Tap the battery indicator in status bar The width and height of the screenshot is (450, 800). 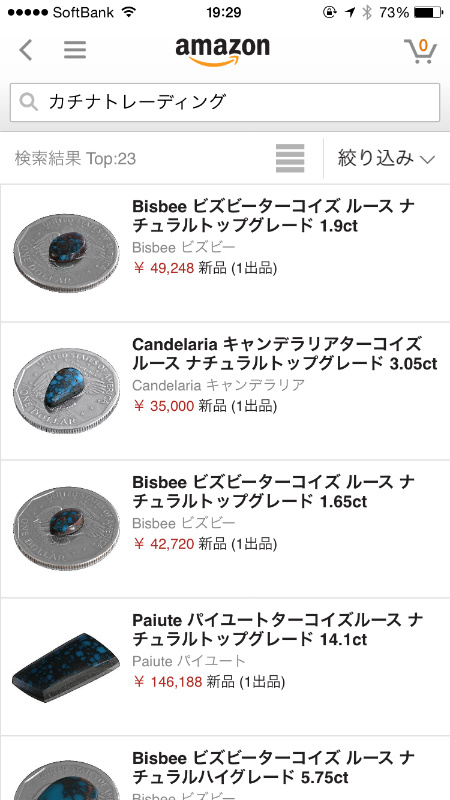[x=428, y=12]
